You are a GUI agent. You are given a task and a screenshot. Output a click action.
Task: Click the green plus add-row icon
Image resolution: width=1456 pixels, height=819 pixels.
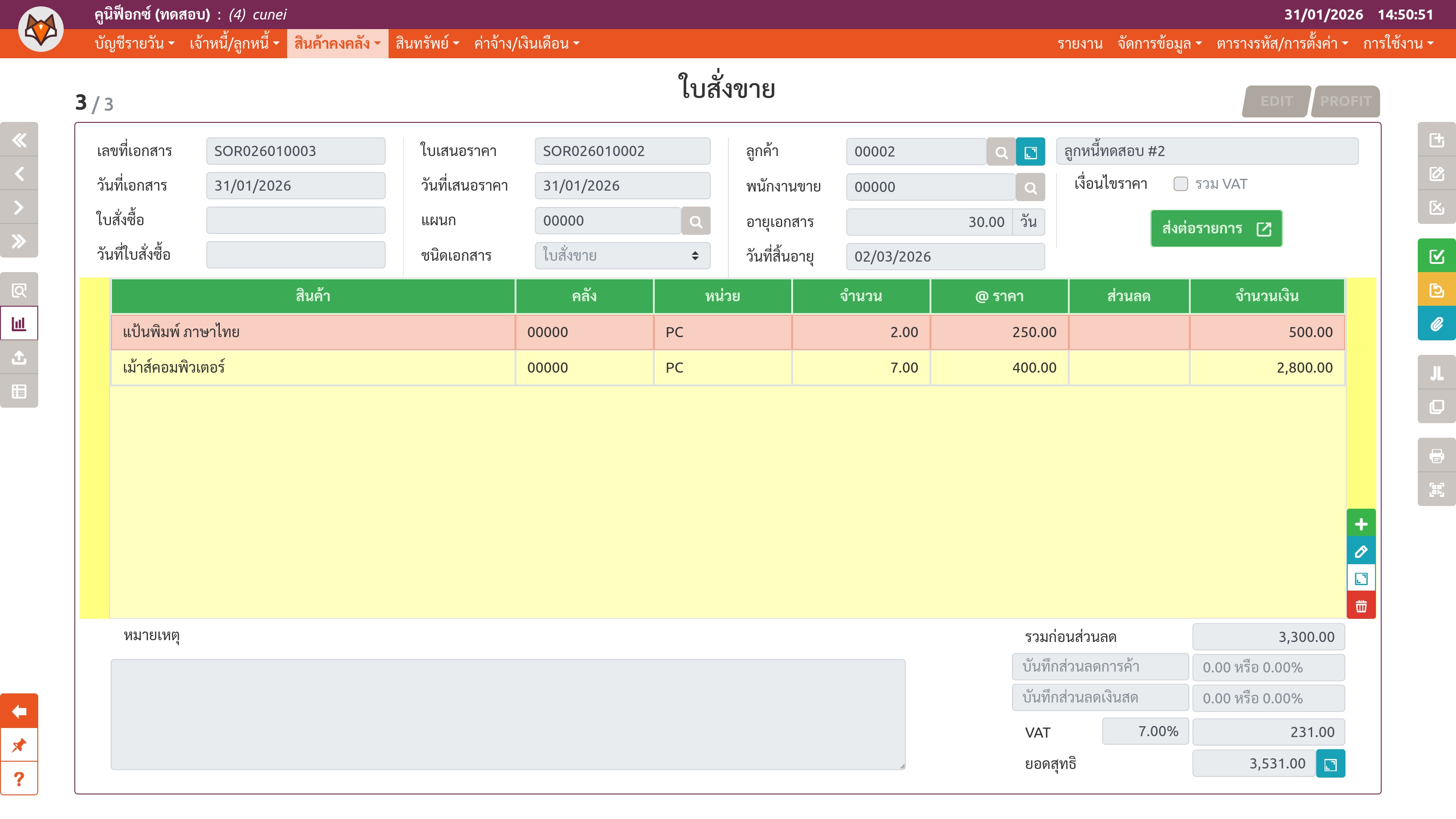pos(1361,524)
